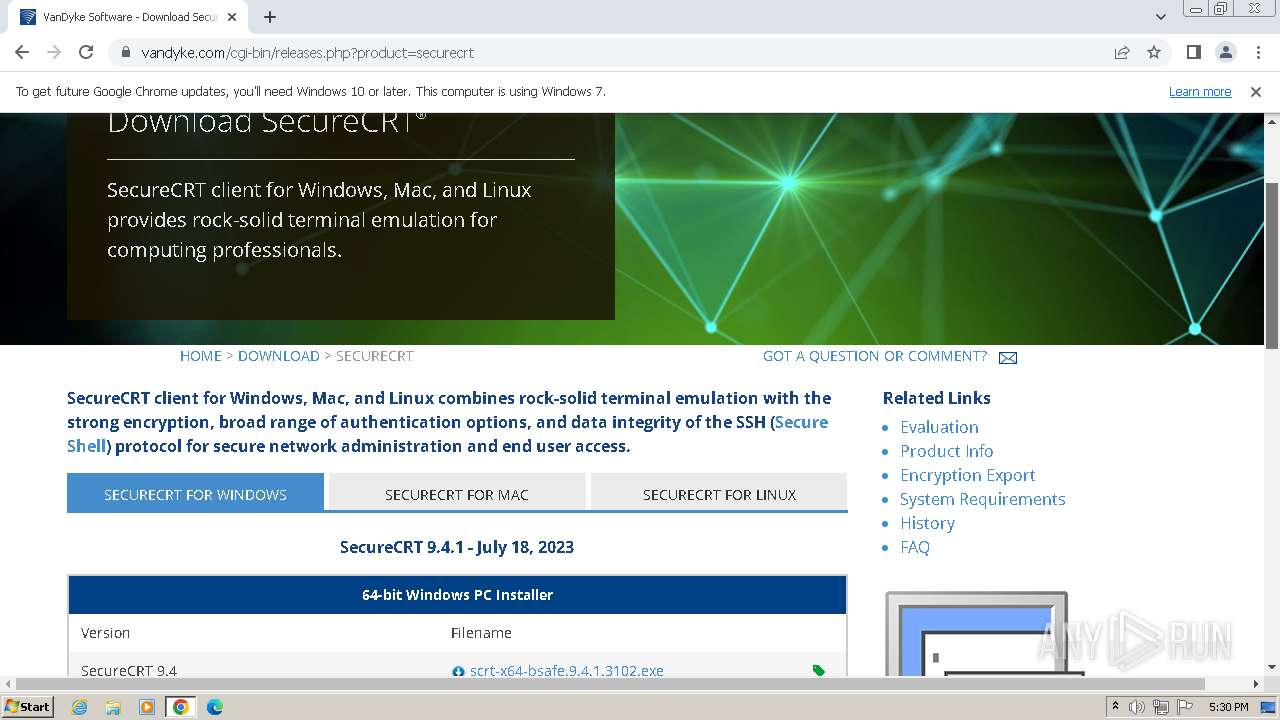Screen dimensions: 1280x720
Task: Reload the current page
Action: (86, 52)
